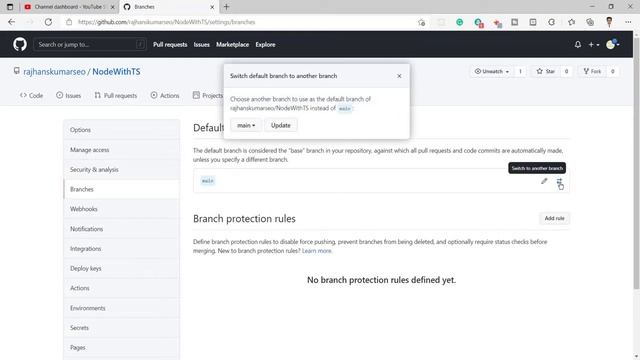Click Marketplace in top navigation
The width and height of the screenshot is (640, 360).
[232, 44]
